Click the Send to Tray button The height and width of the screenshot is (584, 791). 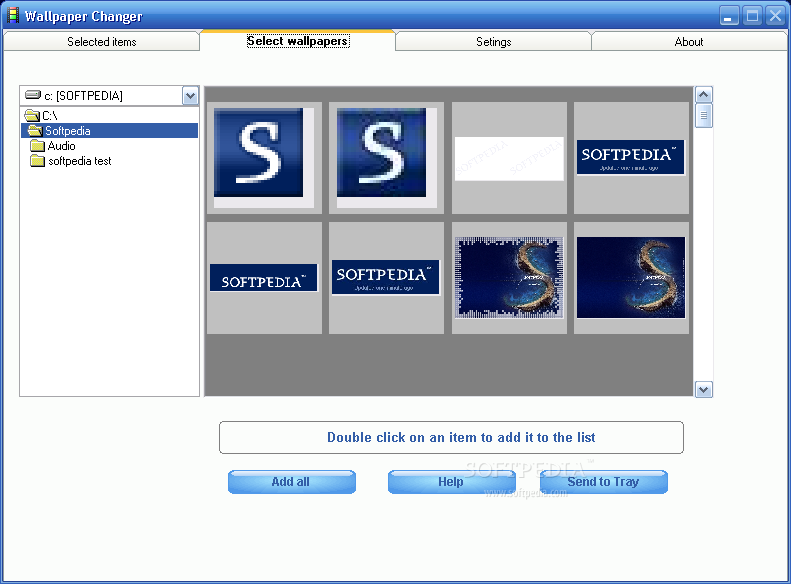click(604, 482)
